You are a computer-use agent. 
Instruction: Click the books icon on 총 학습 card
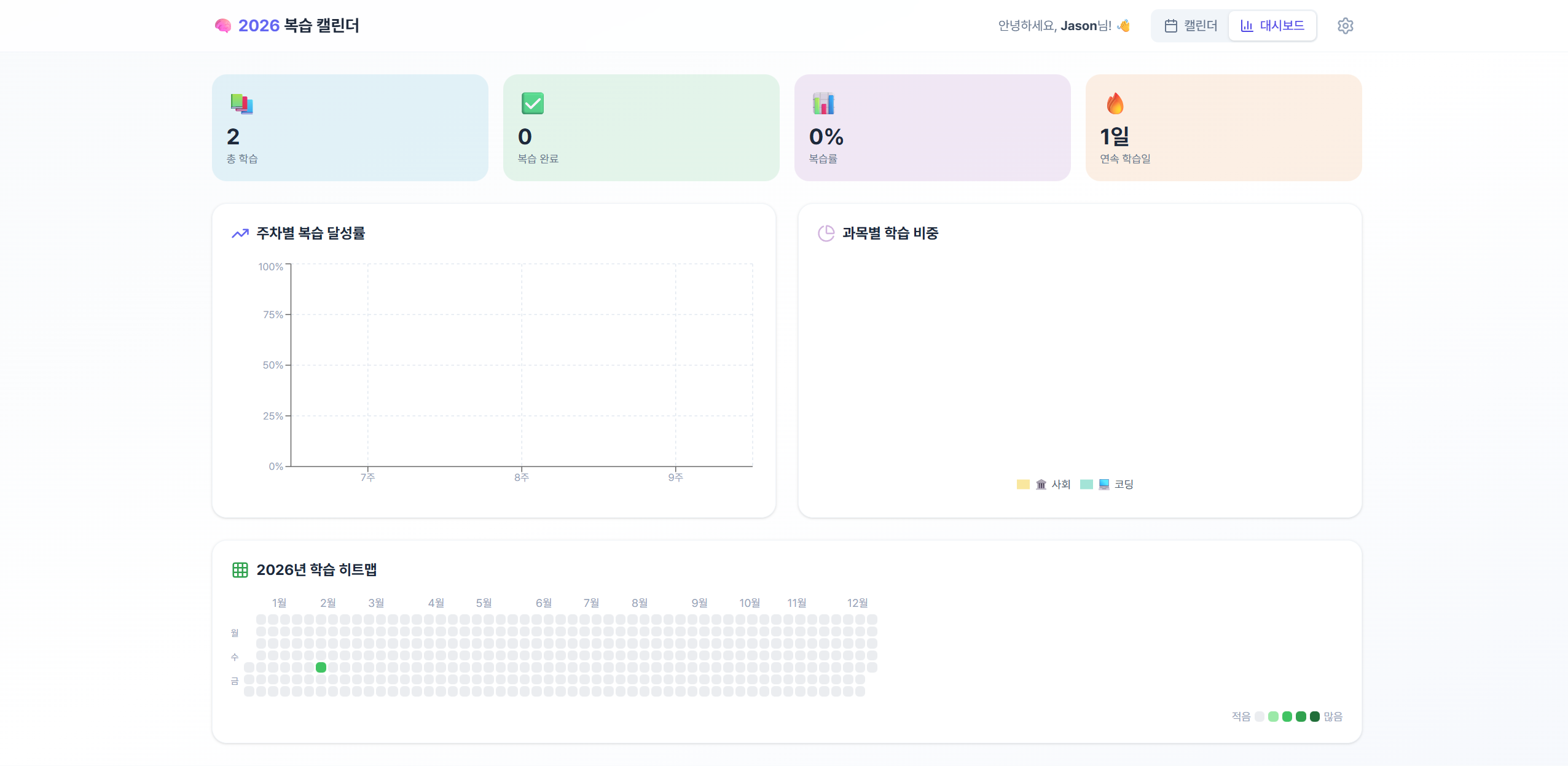click(241, 104)
